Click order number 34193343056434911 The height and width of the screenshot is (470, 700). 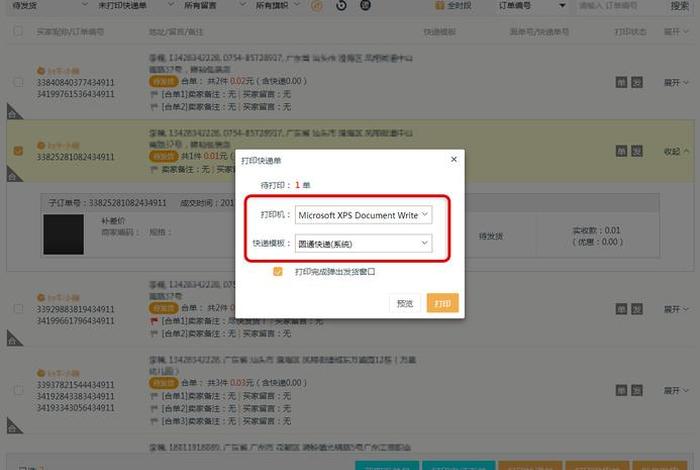click(75, 408)
